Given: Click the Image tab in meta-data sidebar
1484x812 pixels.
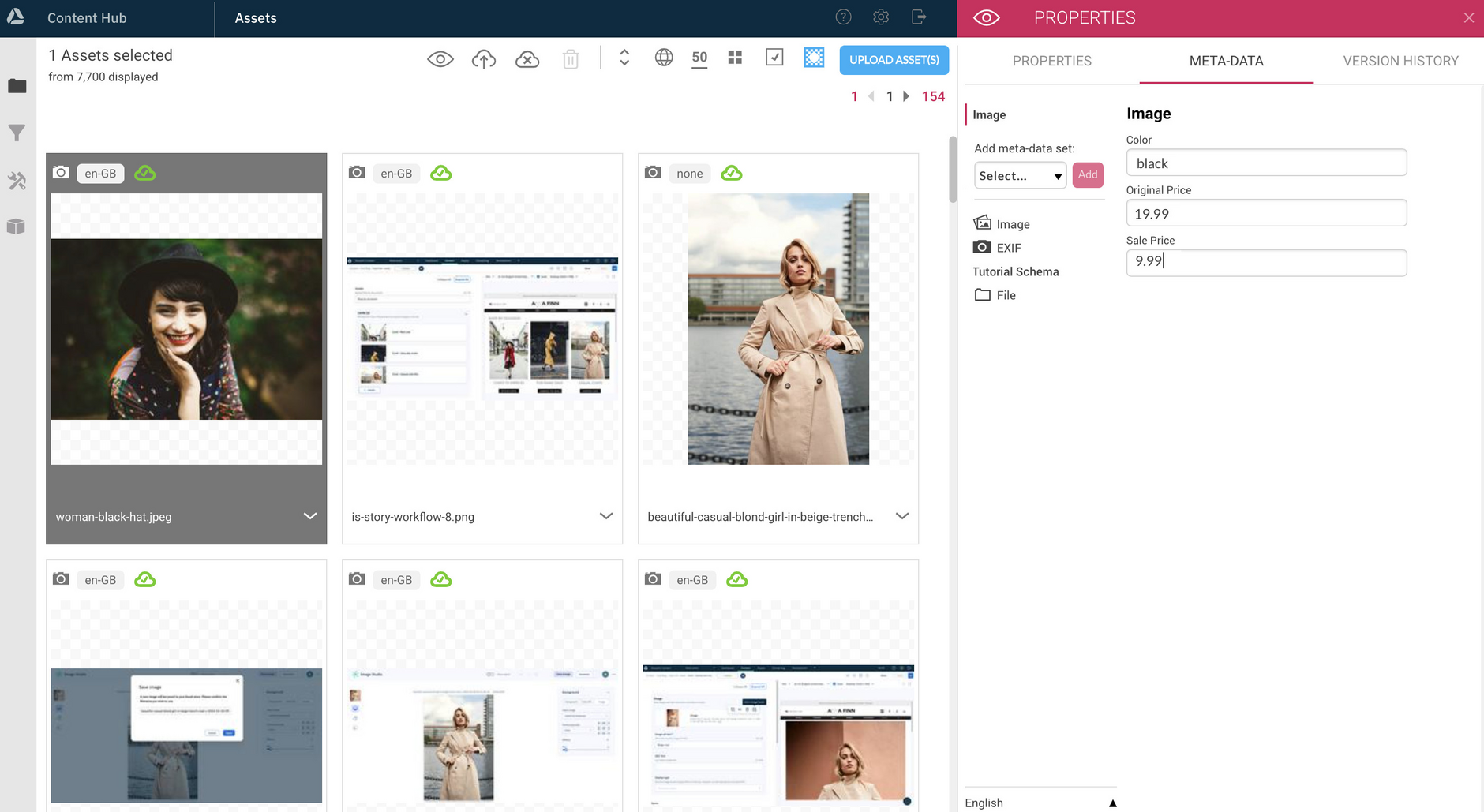Looking at the screenshot, I should tap(989, 115).
